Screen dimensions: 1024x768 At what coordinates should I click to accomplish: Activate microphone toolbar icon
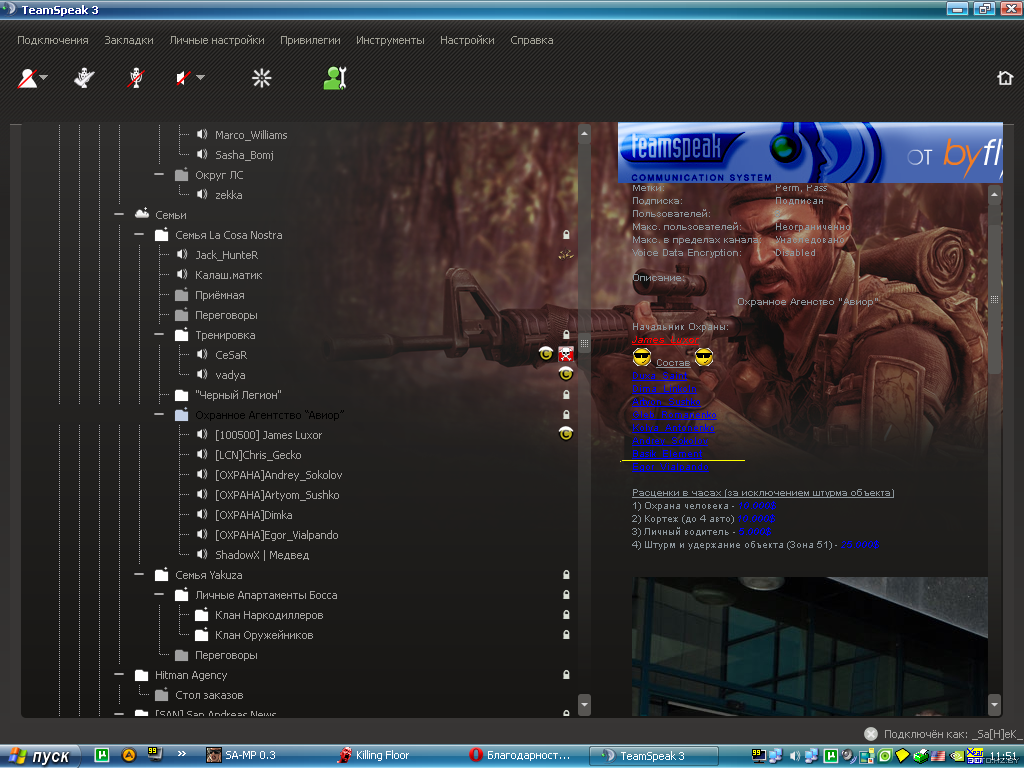tap(84, 78)
